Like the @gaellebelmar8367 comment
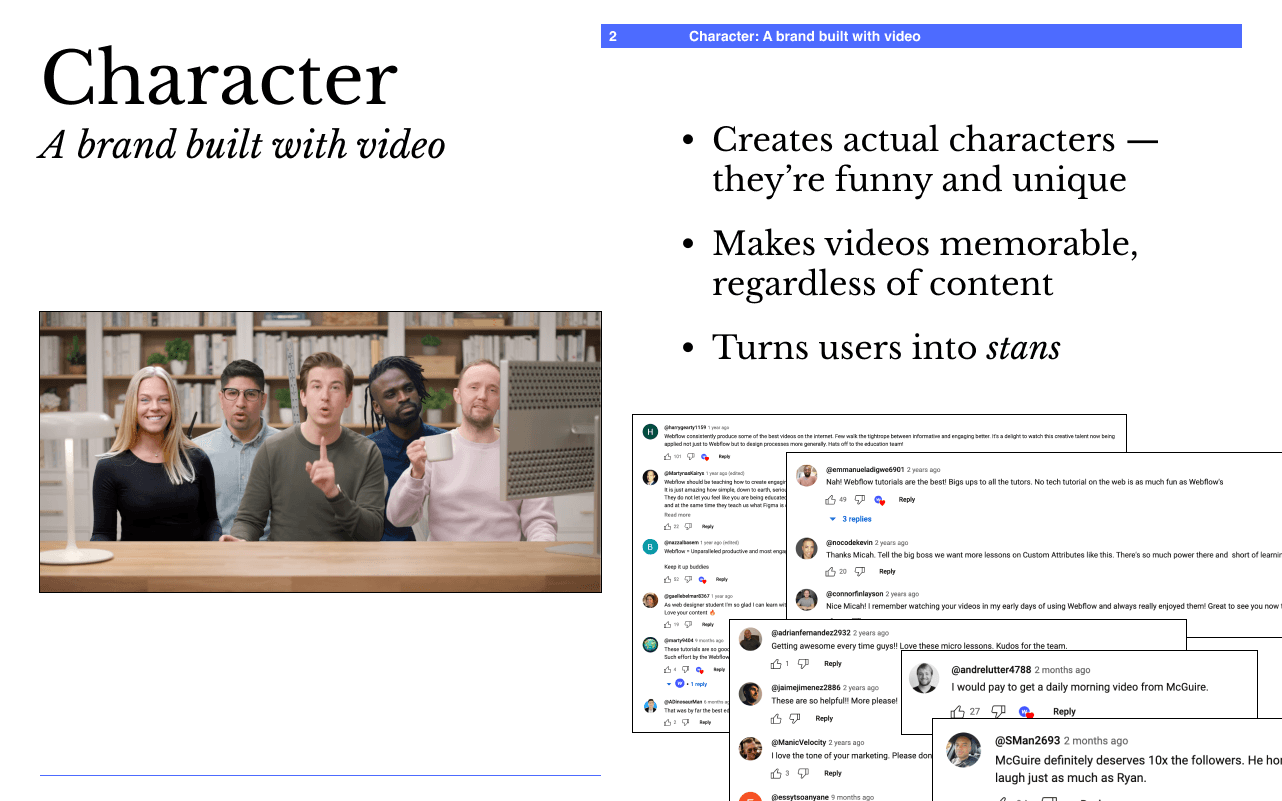1282x801 pixels. click(x=668, y=624)
